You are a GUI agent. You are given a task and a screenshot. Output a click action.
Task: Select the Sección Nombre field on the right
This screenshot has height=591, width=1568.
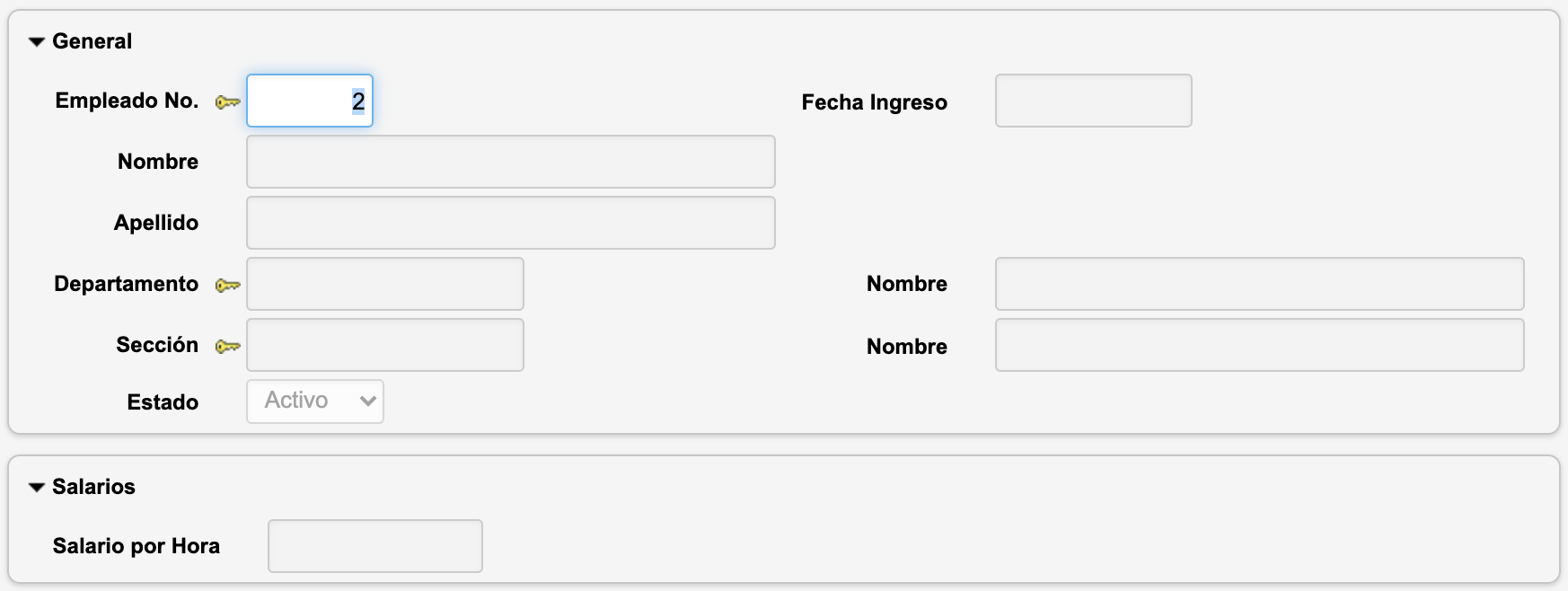[1259, 345]
